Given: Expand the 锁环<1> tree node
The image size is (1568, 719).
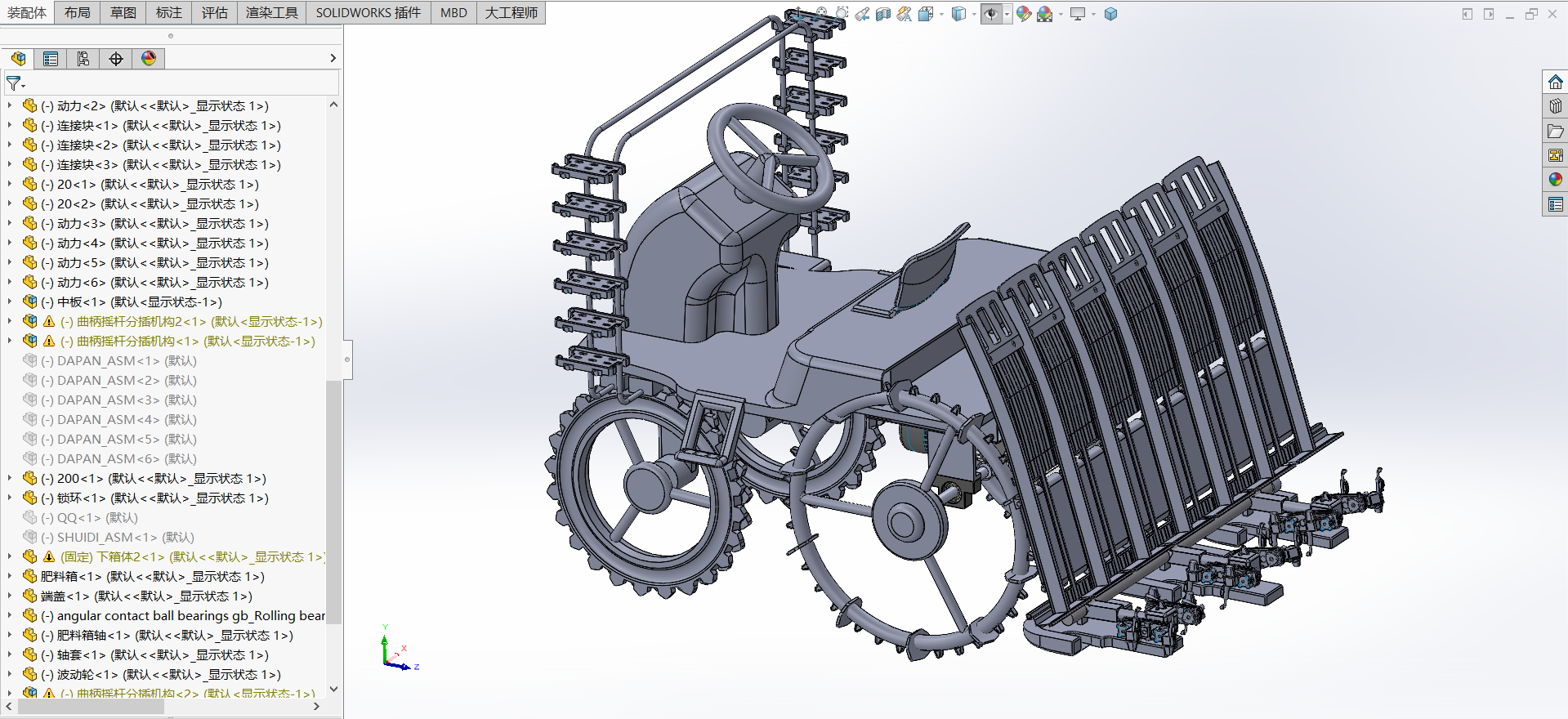Looking at the screenshot, I should pyautogui.click(x=9, y=498).
